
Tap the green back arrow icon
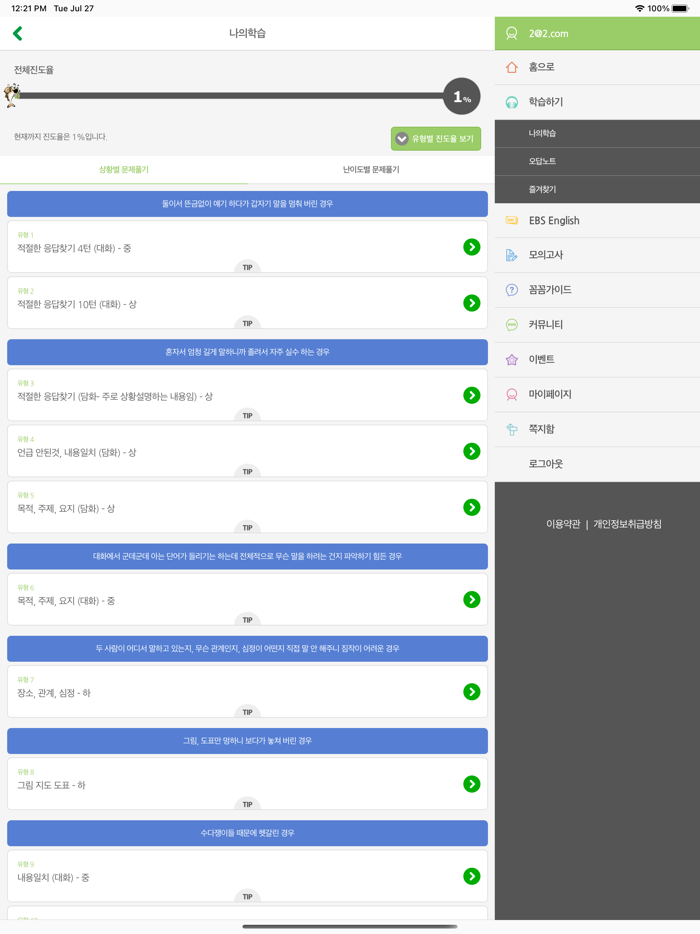(x=18, y=33)
